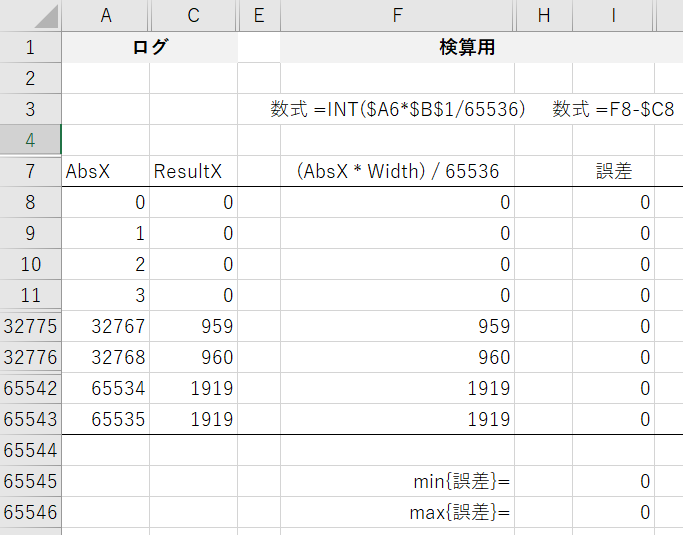Click AbsX value 0 in row 8

(x=106, y=203)
